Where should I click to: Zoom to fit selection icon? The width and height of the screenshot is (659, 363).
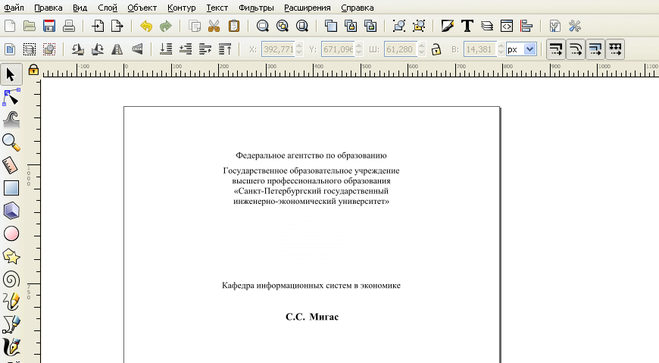click(263, 26)
